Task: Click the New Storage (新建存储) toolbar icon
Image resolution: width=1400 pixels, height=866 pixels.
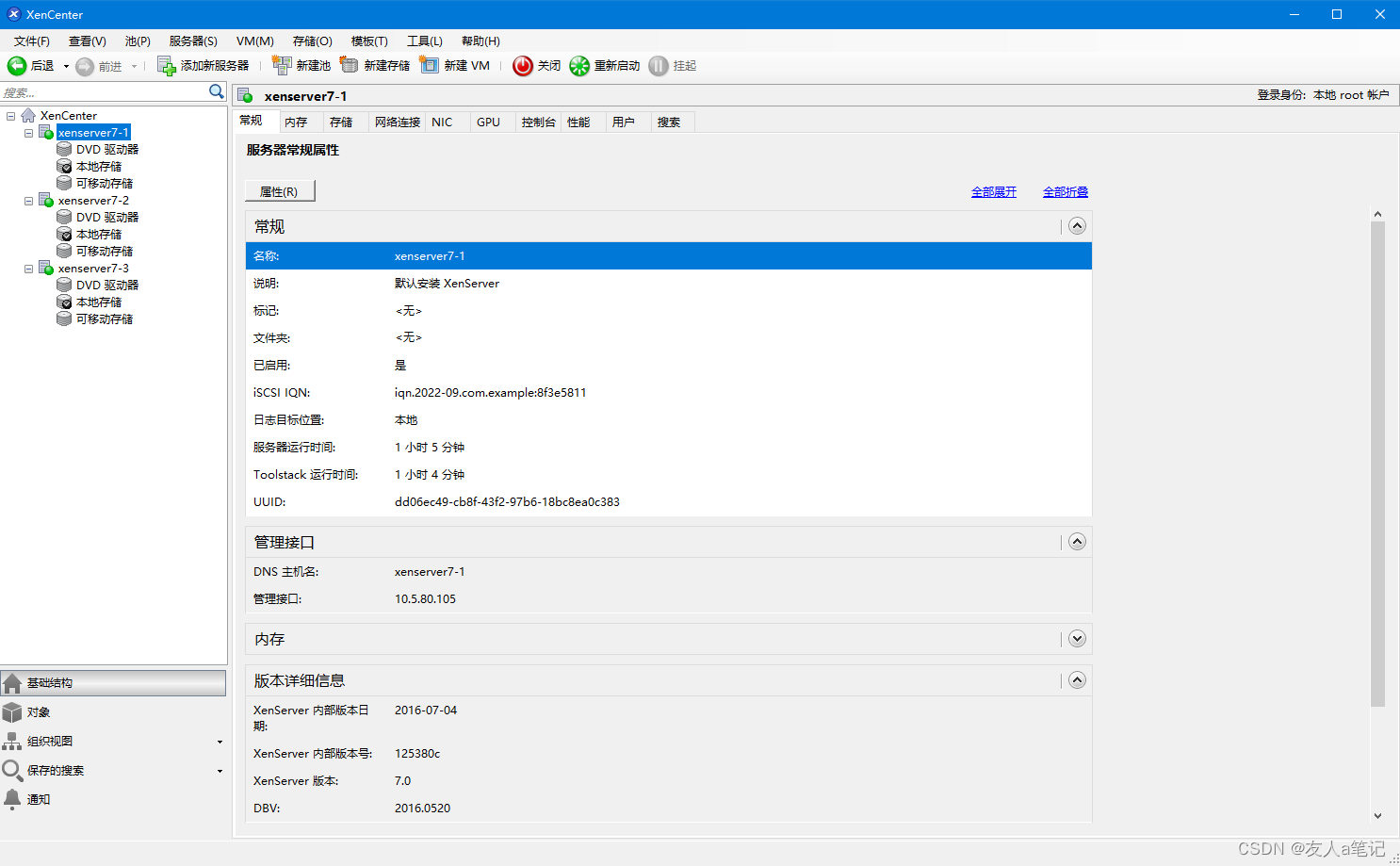Action: [350, 65]
